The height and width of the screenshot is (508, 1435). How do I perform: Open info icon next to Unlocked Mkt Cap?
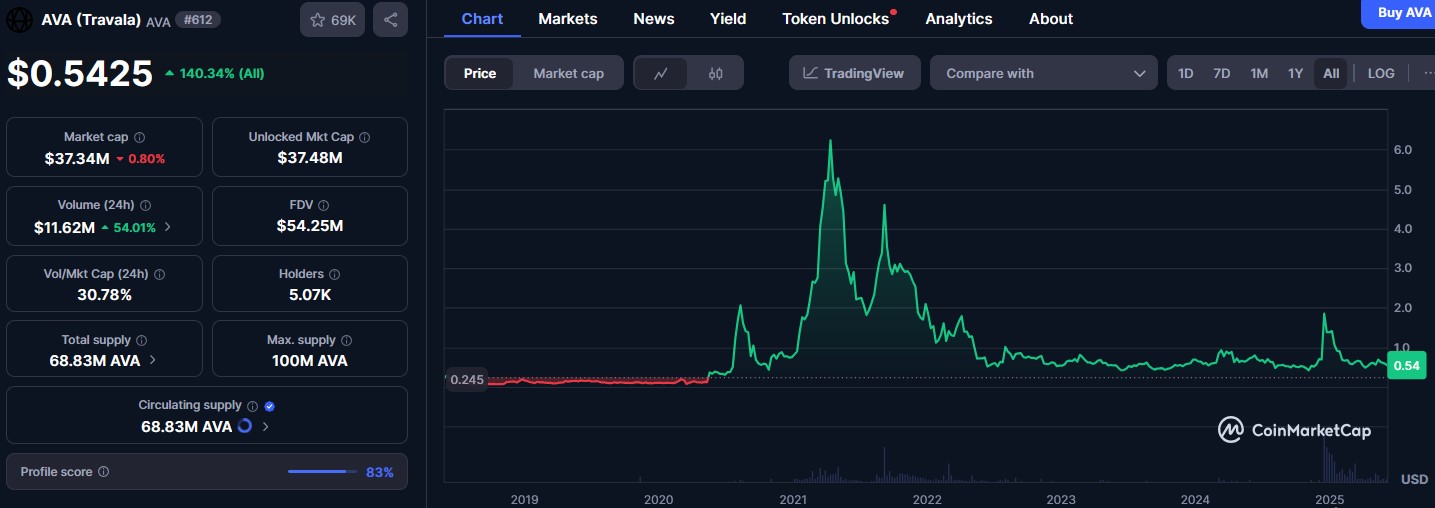[x=364, y=137]
